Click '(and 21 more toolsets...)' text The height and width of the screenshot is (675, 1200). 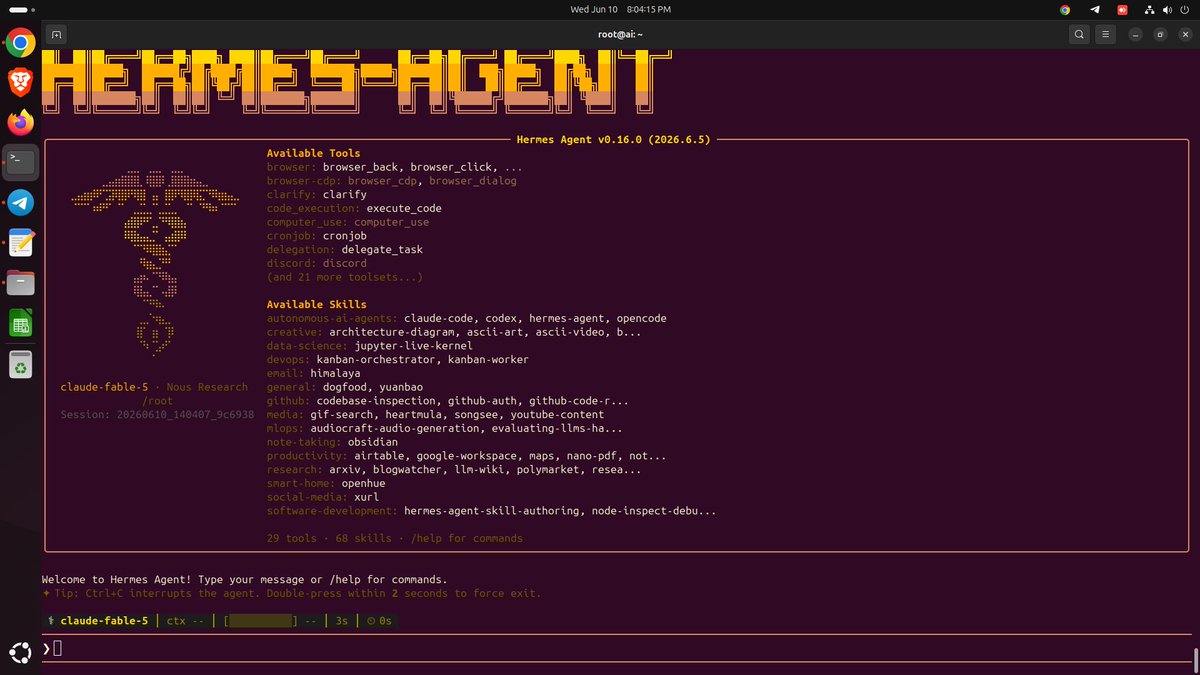pyautogui.click(x=344, y=277)
